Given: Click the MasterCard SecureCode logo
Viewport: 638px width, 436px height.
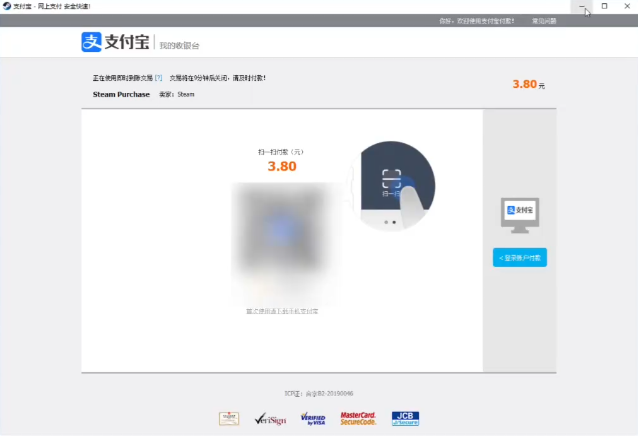Looking at the screenshot, I should pos(358,419).
